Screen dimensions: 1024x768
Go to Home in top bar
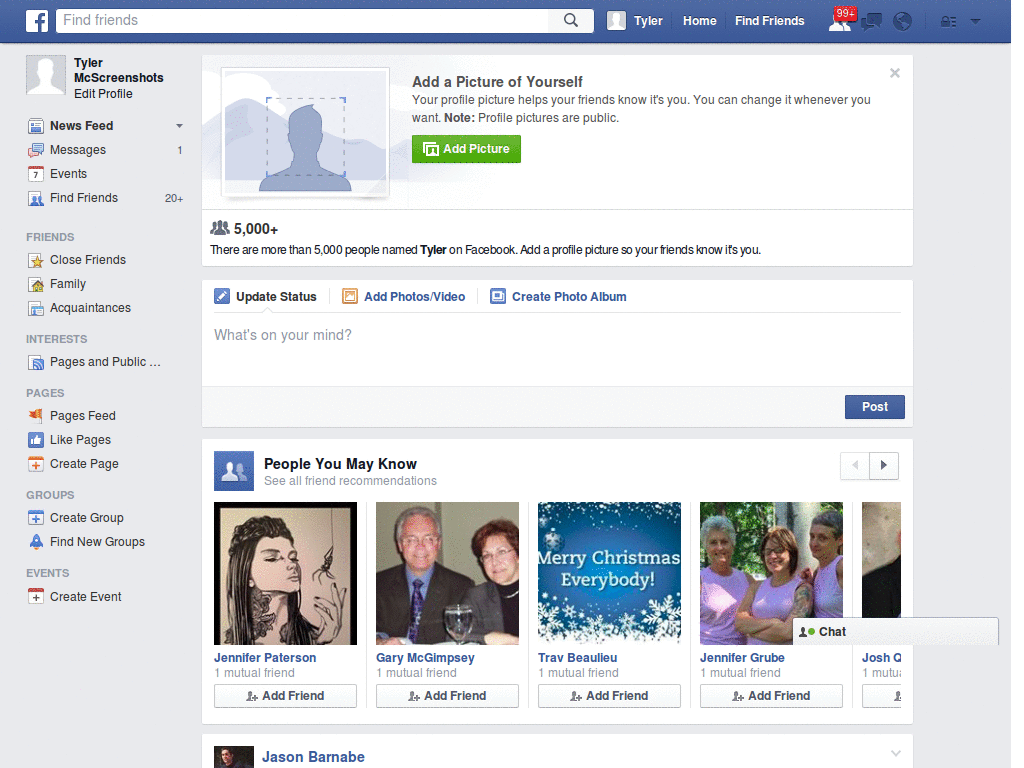click(699, 21)
